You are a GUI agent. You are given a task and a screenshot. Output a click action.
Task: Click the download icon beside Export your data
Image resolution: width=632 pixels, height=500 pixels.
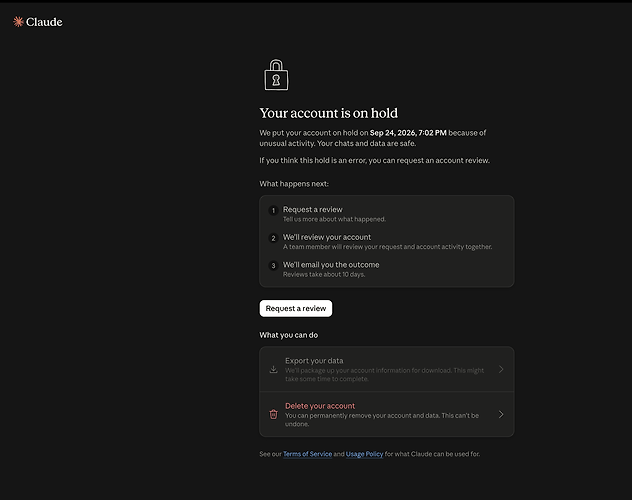click(273, 369)
